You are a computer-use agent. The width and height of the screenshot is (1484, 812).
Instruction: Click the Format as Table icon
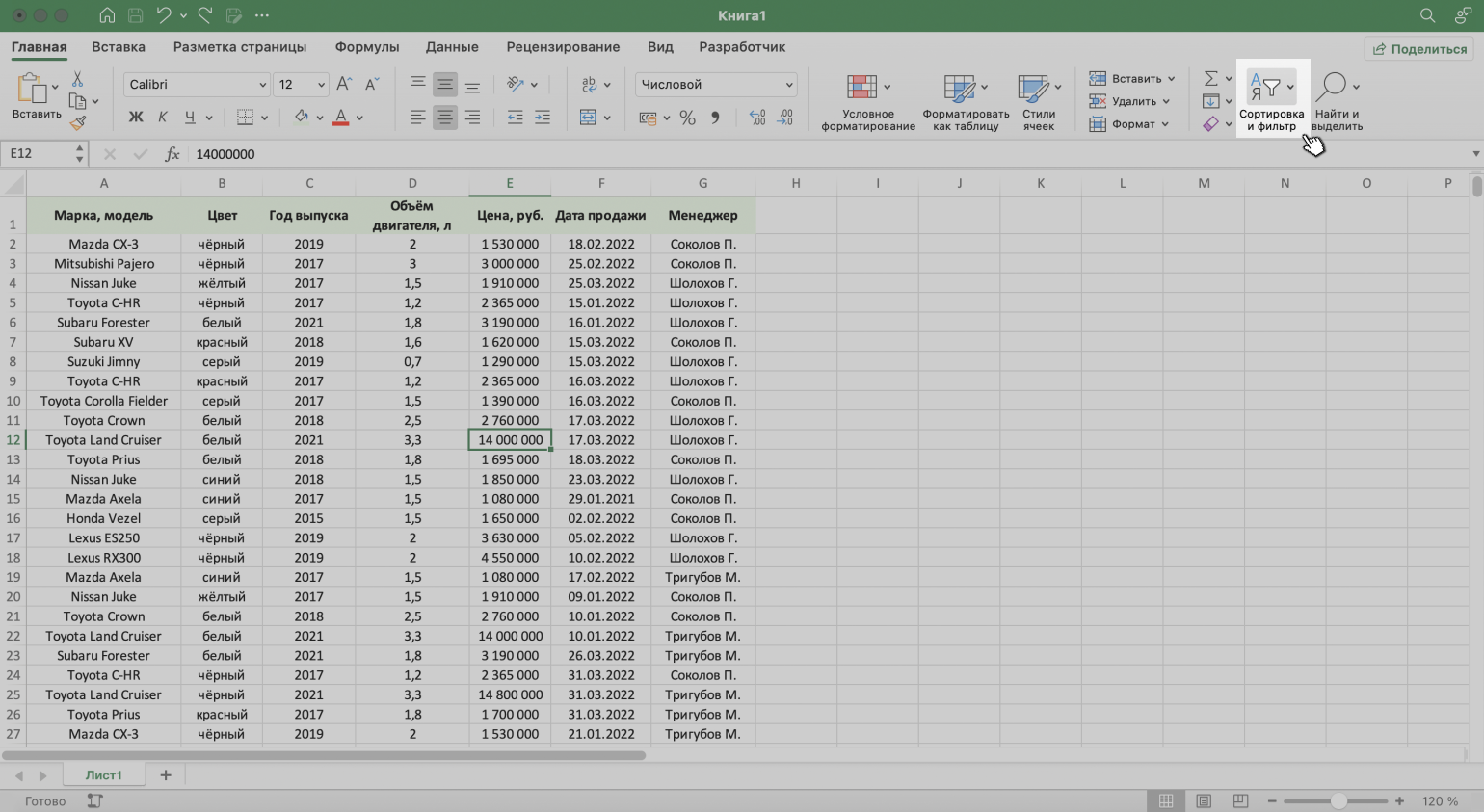click(x=959, y=88)
